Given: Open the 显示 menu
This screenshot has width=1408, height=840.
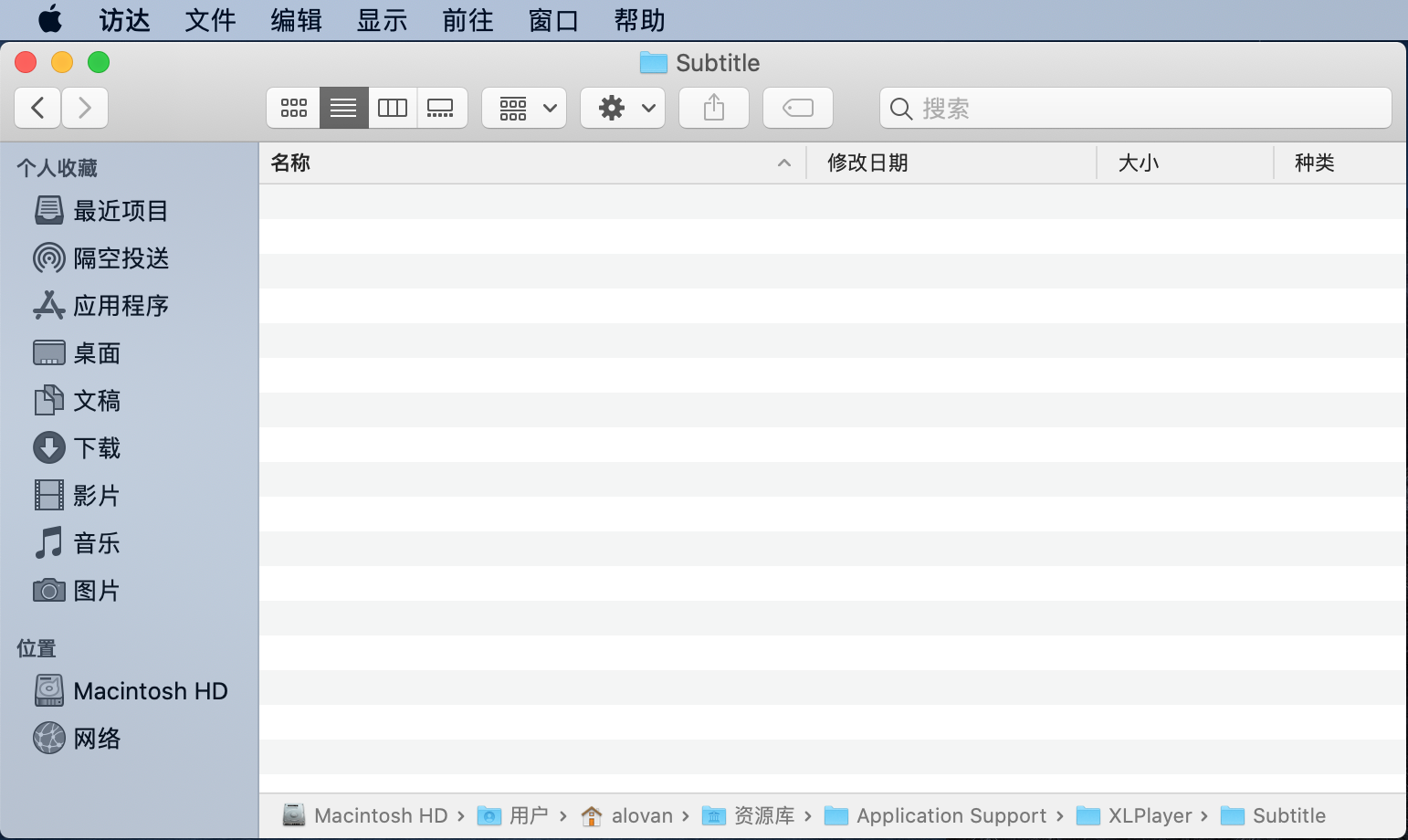Looking at the screenshot, I should pyautogui.click(x=382, y=20).
